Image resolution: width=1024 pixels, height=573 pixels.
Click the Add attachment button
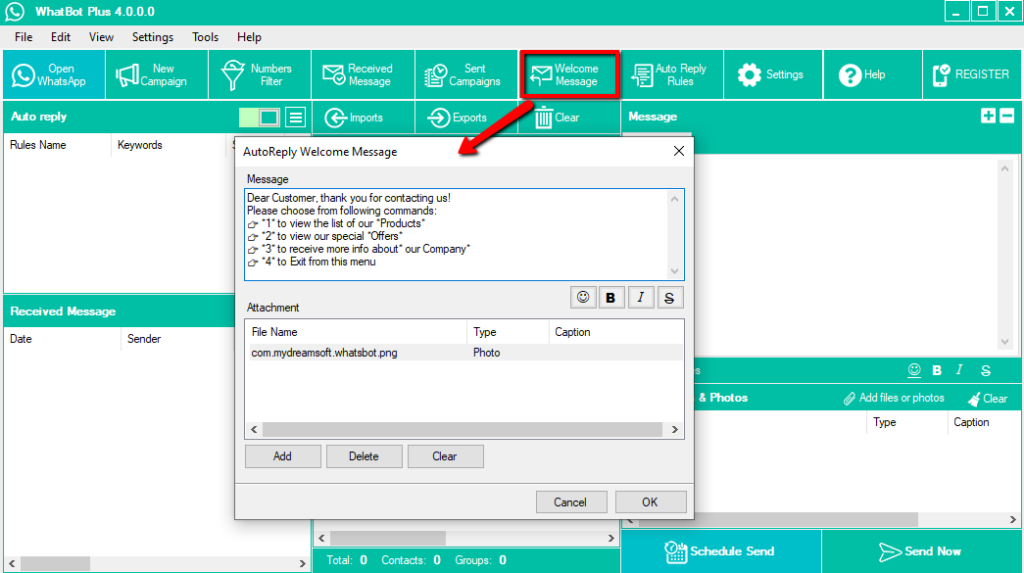click(x=283, y=456)
